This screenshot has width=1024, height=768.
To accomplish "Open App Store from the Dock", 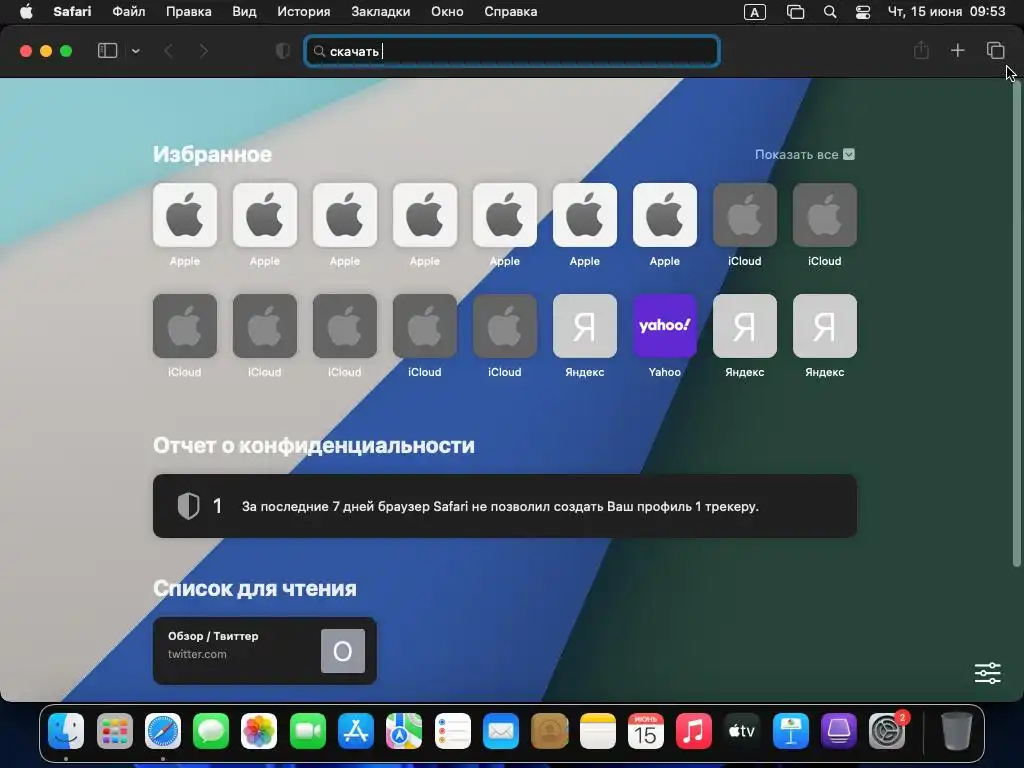I will (x=356, y=731).
